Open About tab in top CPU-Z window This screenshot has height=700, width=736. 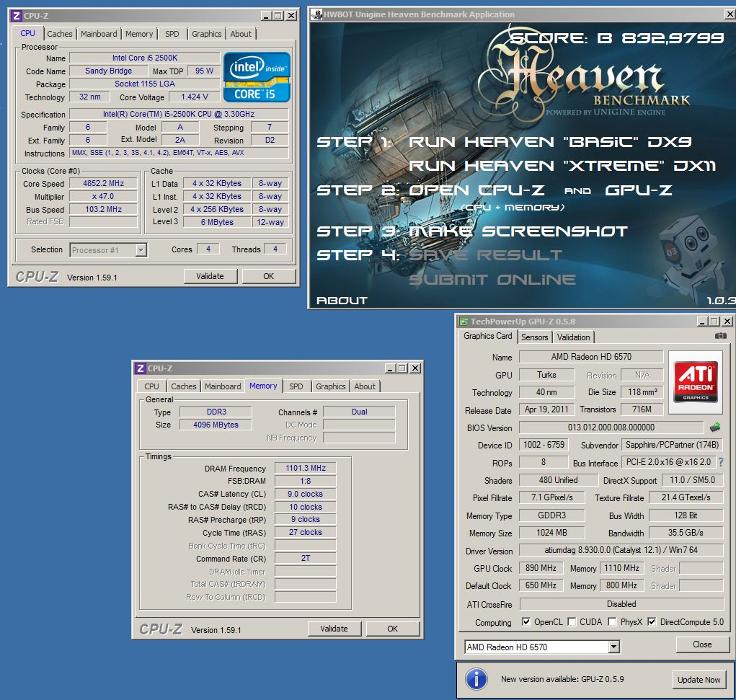[241, 34]
